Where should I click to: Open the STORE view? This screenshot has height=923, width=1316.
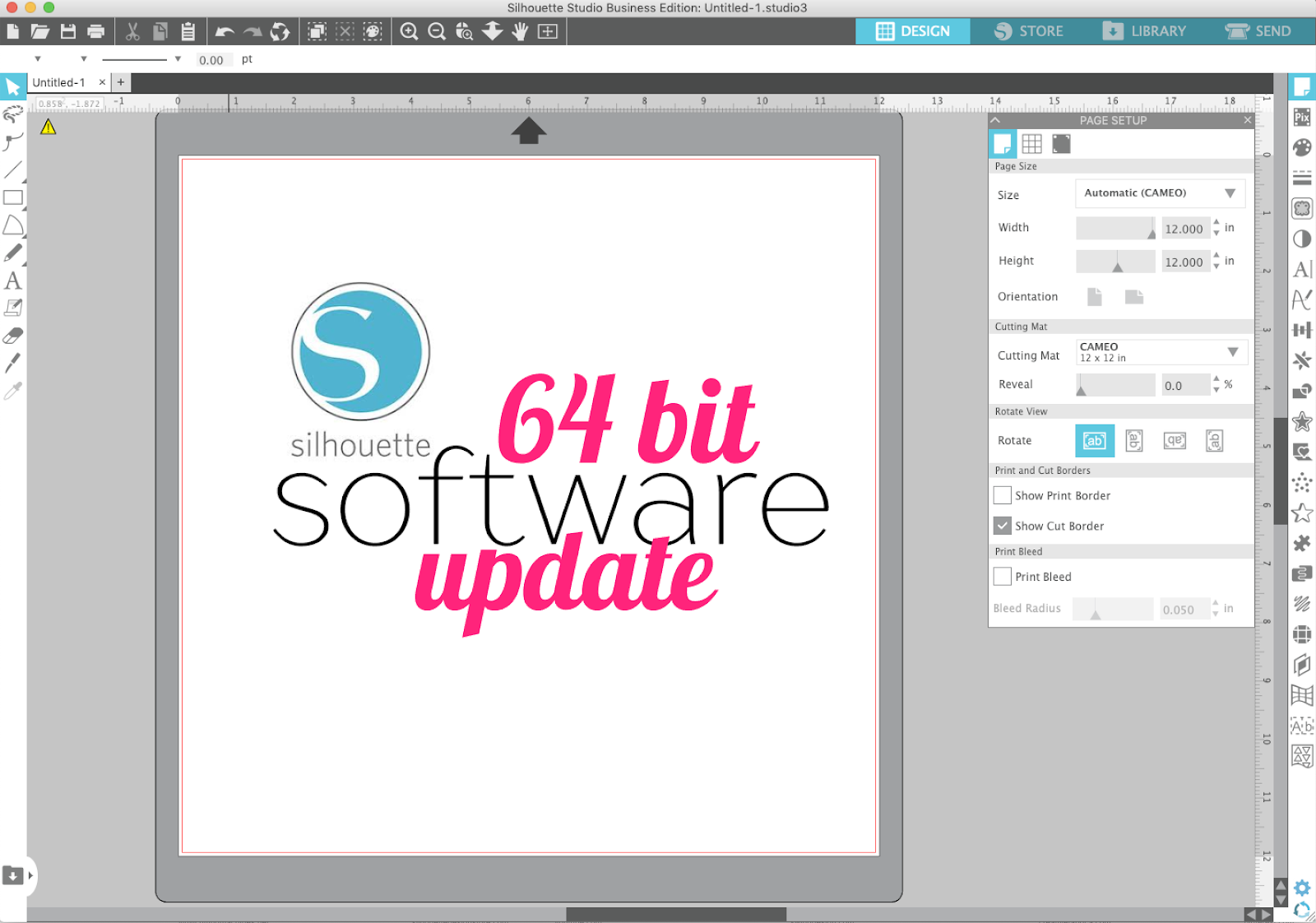tap(1031, 31)
